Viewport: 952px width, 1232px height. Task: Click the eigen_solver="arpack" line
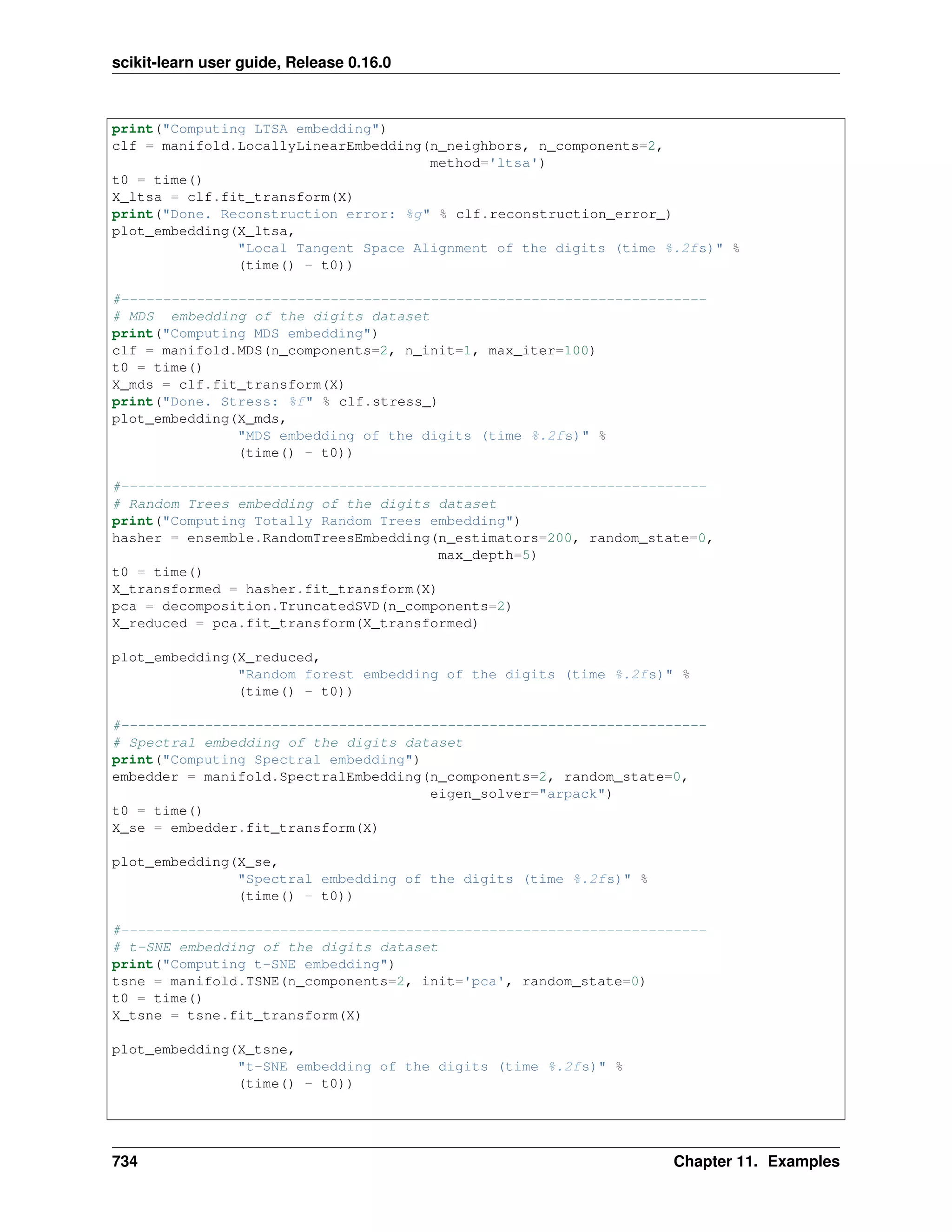[x=521, y=794]
